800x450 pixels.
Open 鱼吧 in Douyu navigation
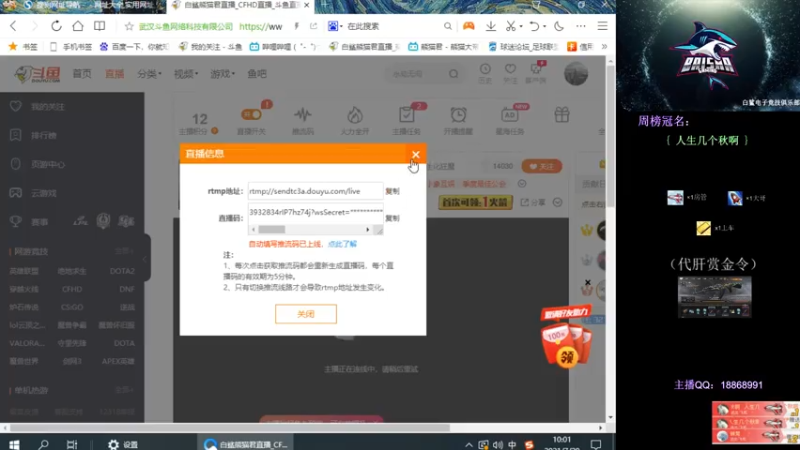(x=257, y=74)
